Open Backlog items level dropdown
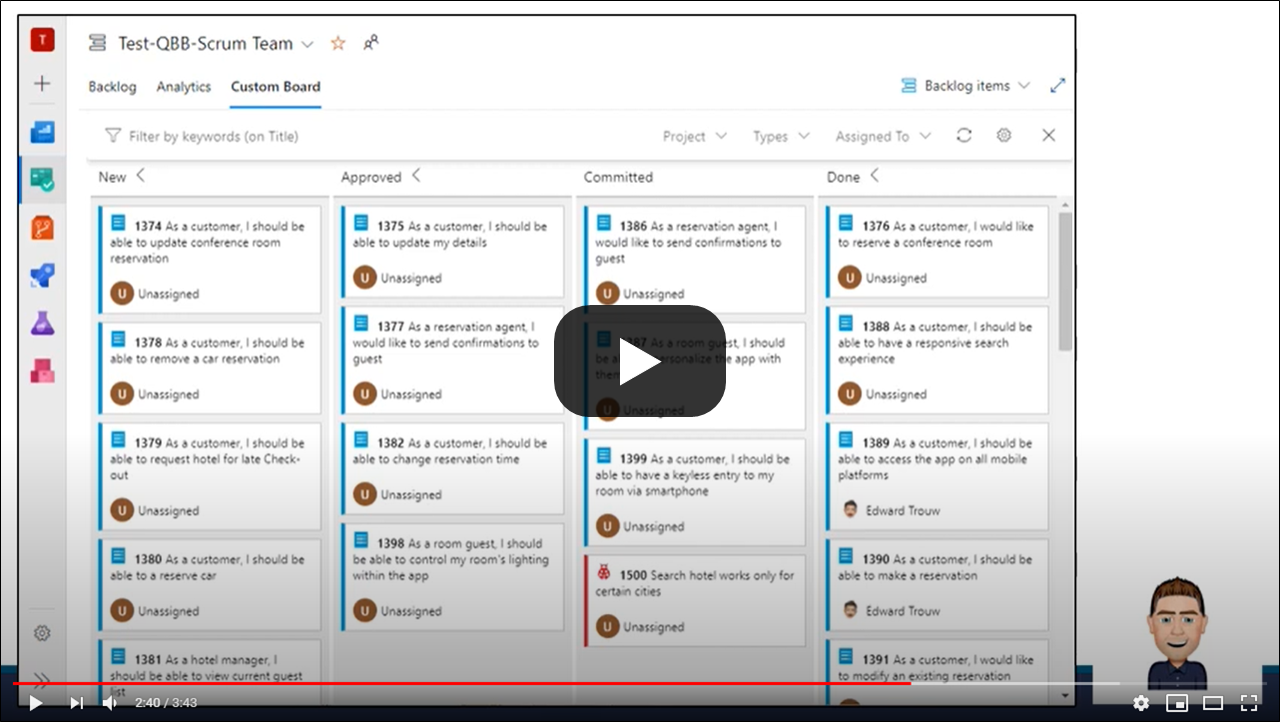This screenshot has height=722, width=1280. click(965, 86)
